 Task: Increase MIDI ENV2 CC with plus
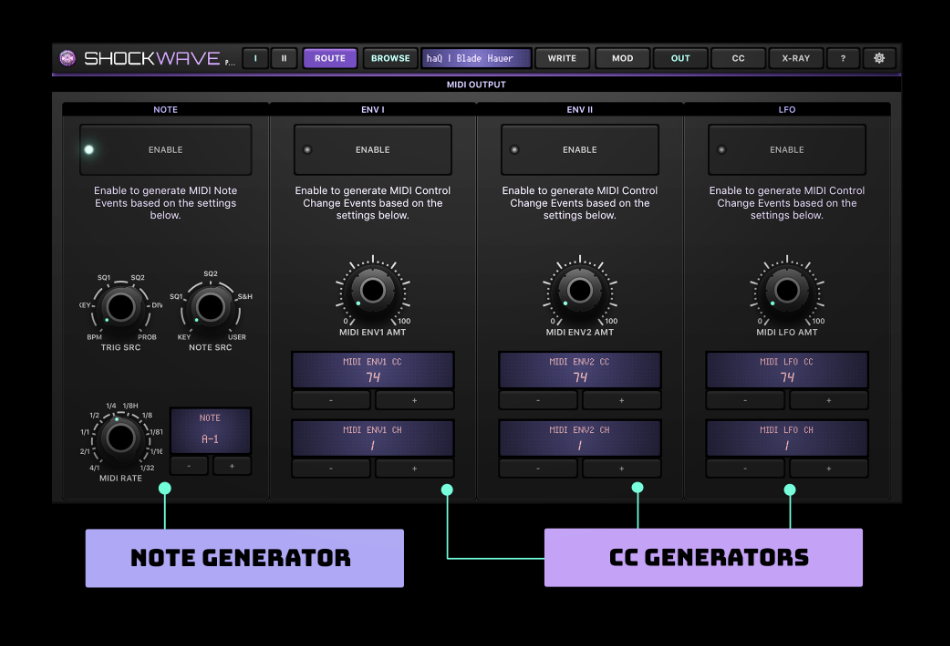pos(622,400)
